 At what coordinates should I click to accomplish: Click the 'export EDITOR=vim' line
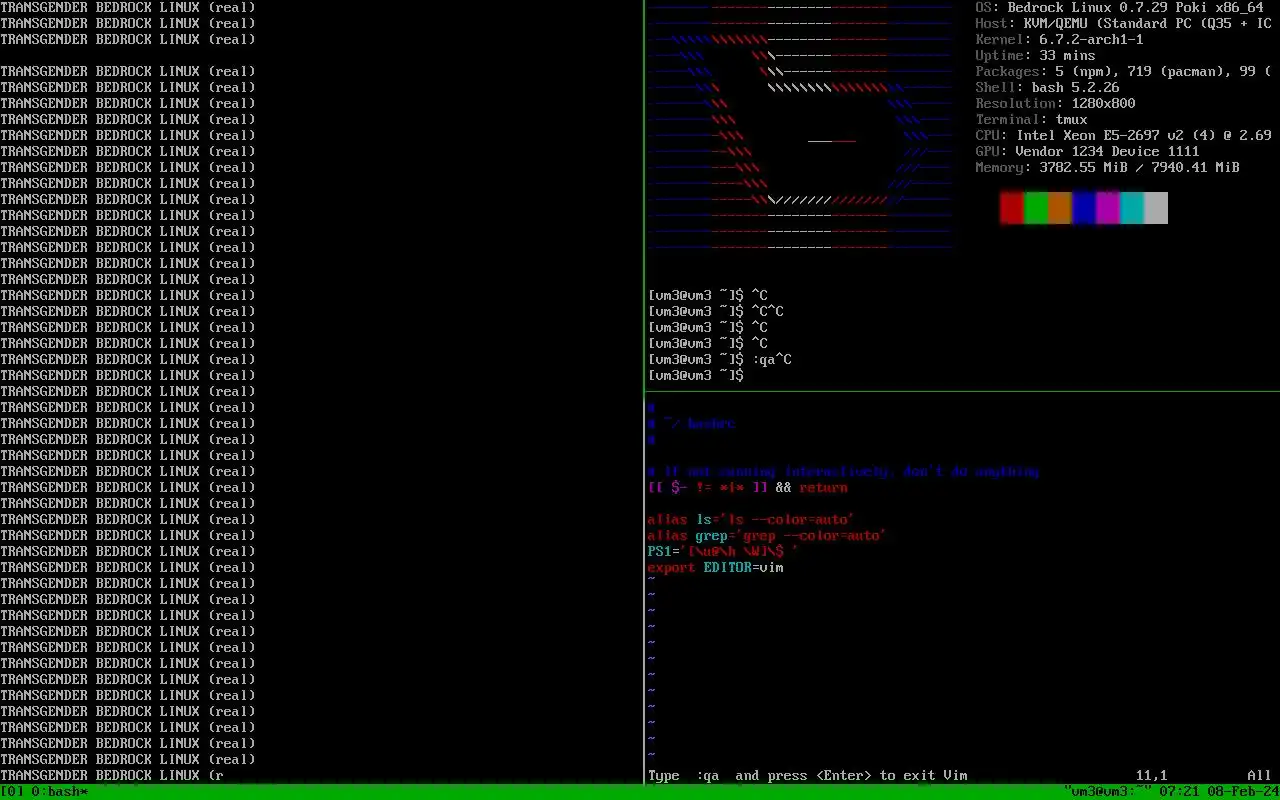point(716,568)
